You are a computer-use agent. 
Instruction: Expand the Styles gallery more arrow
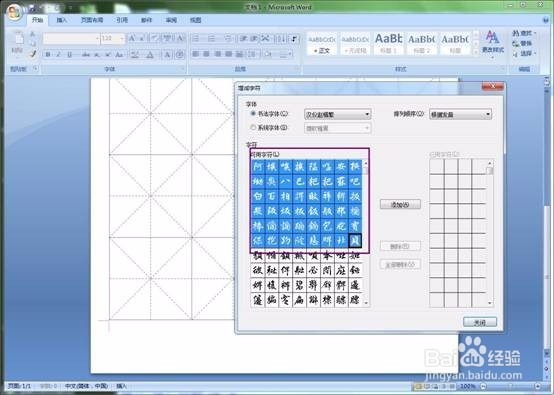(476, 51)
